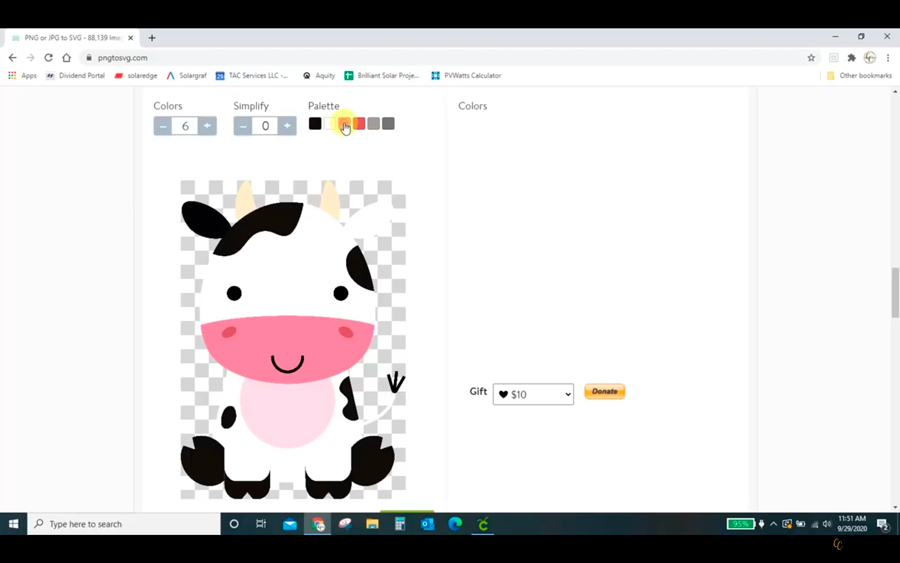Open the notification center

pos(883,524)
